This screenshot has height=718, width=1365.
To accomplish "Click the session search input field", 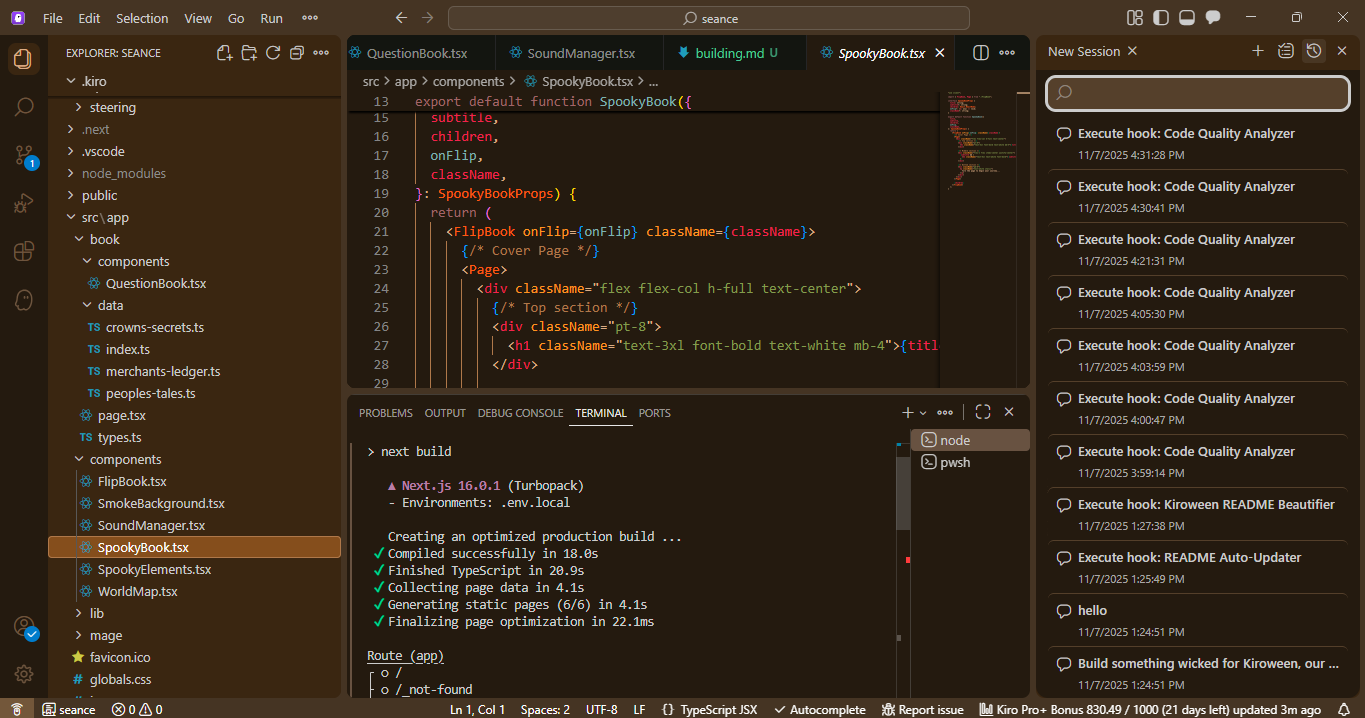I will click(x=1198, y=92).
